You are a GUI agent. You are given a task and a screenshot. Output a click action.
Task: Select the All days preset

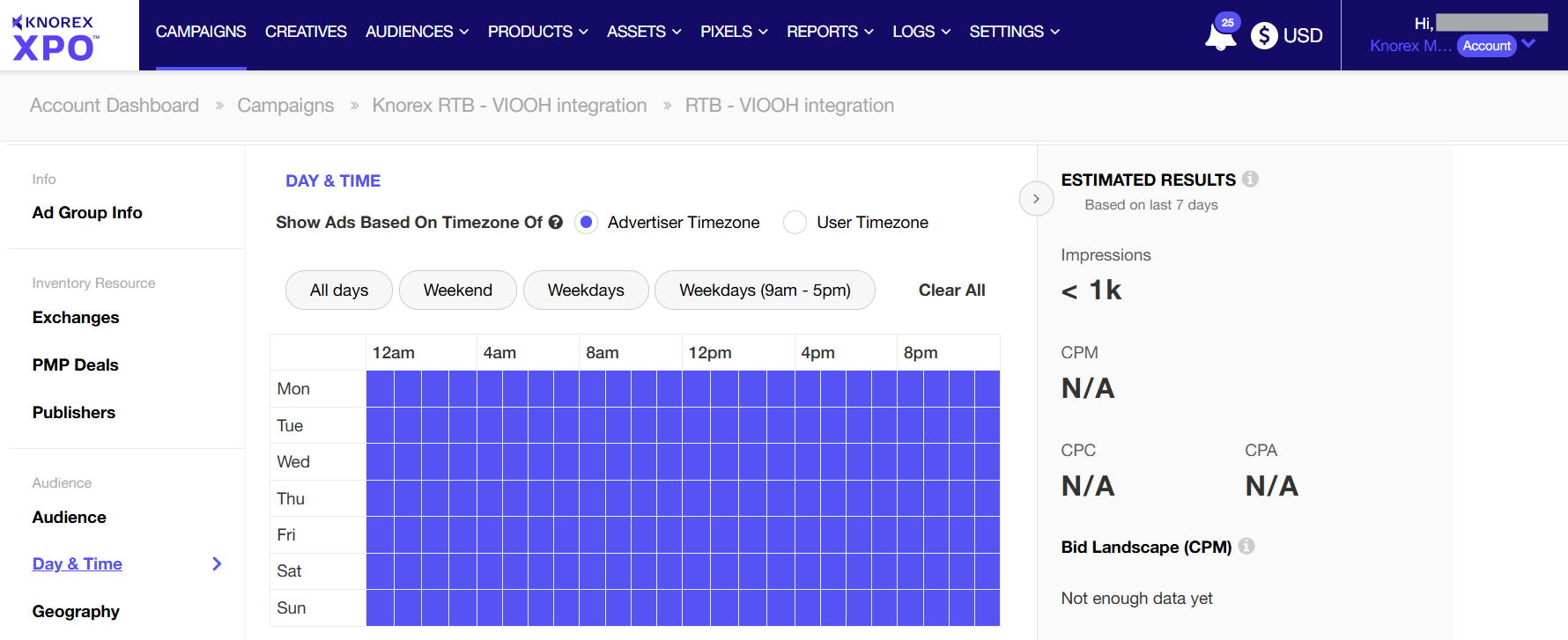pos(339,290)
